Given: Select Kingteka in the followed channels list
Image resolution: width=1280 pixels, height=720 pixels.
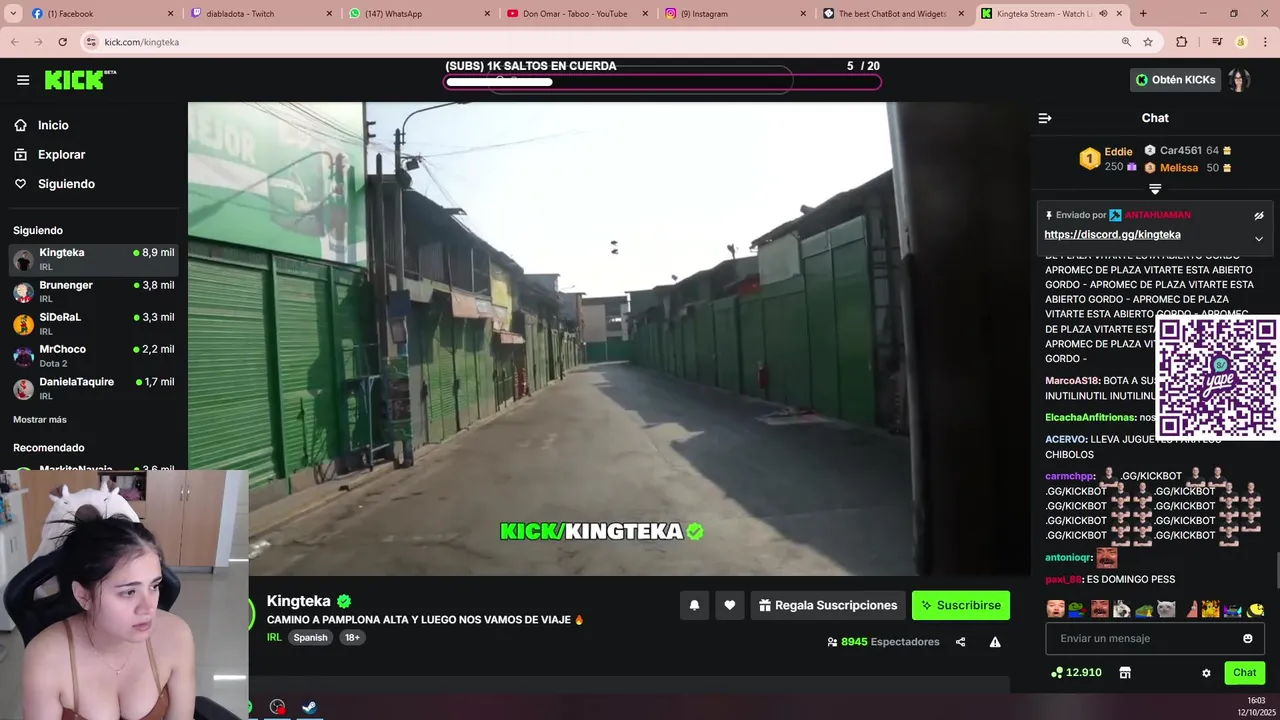Looking at the screenshot, I should (x=93, y=260).
